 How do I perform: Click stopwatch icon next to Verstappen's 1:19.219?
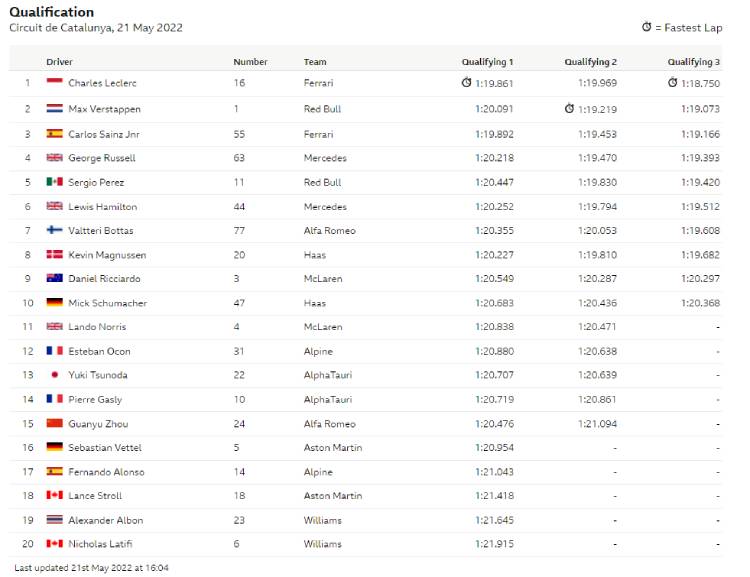pos(569,108)
